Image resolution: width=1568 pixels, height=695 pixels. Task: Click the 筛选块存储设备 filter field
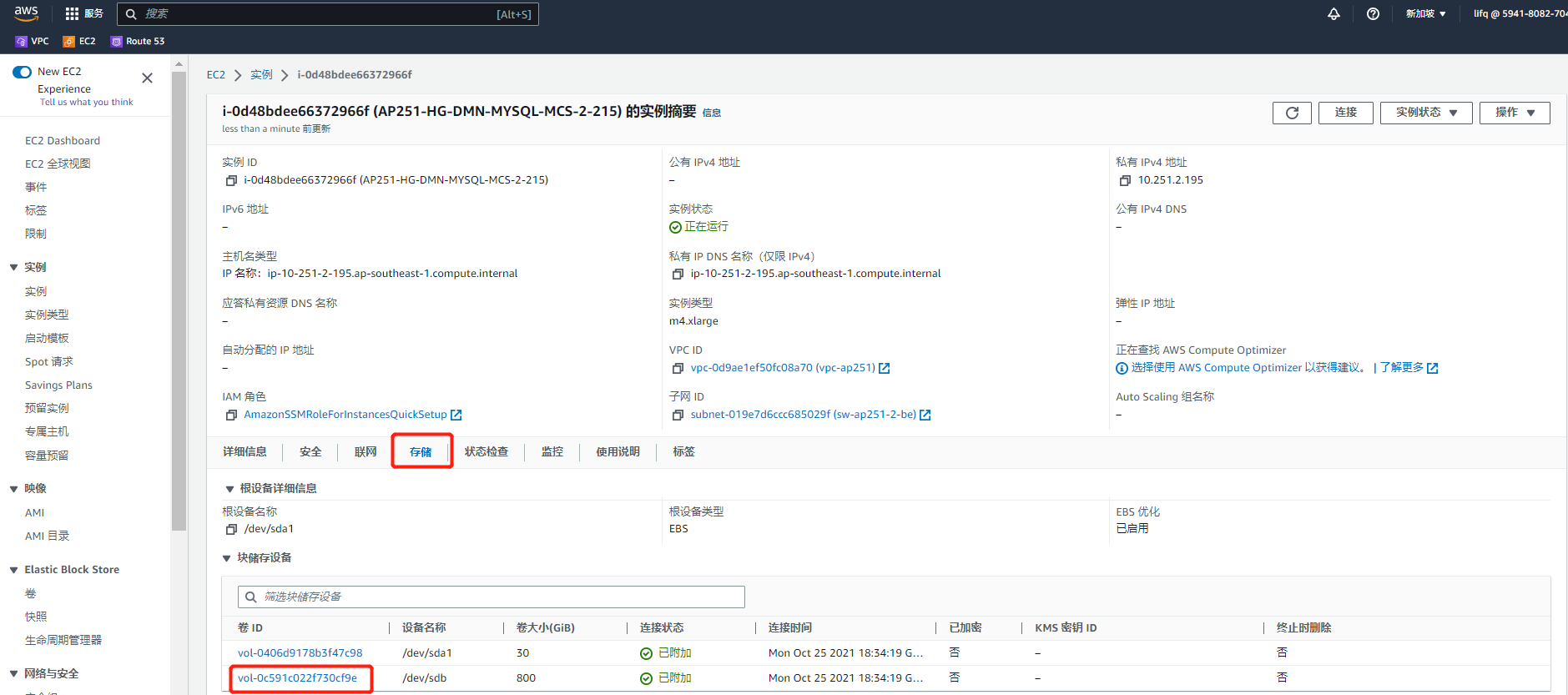(492, 597)
